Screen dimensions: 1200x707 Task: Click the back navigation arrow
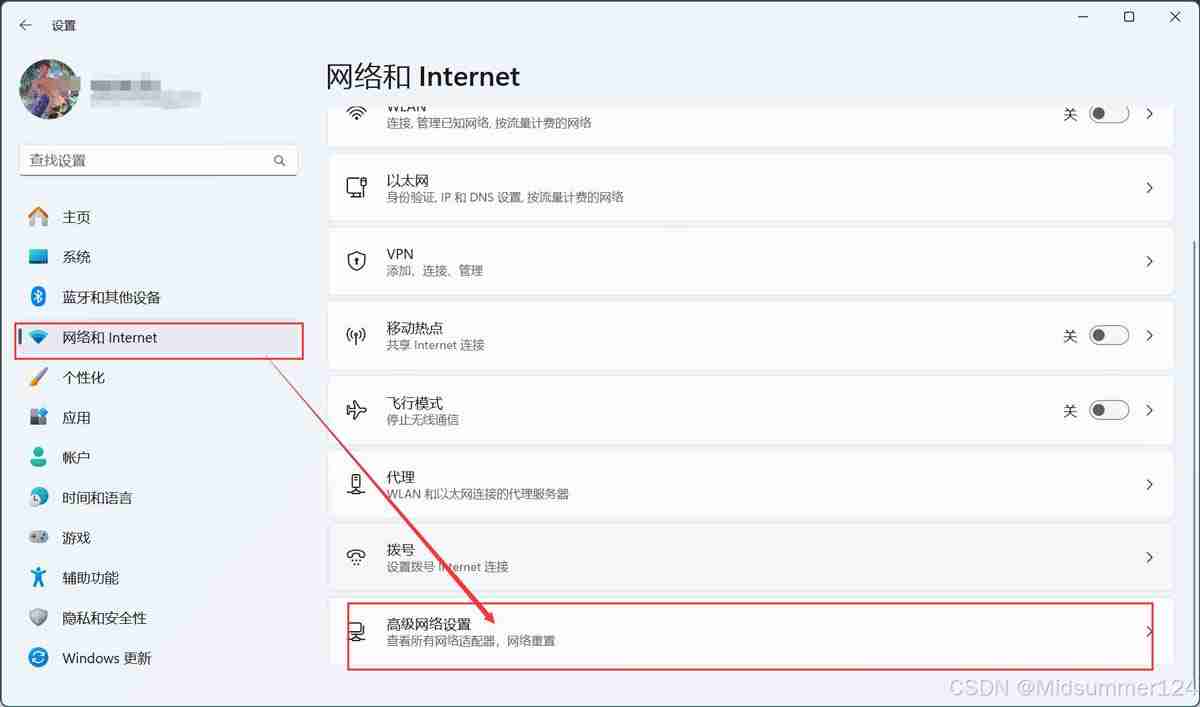pos(24,25)
